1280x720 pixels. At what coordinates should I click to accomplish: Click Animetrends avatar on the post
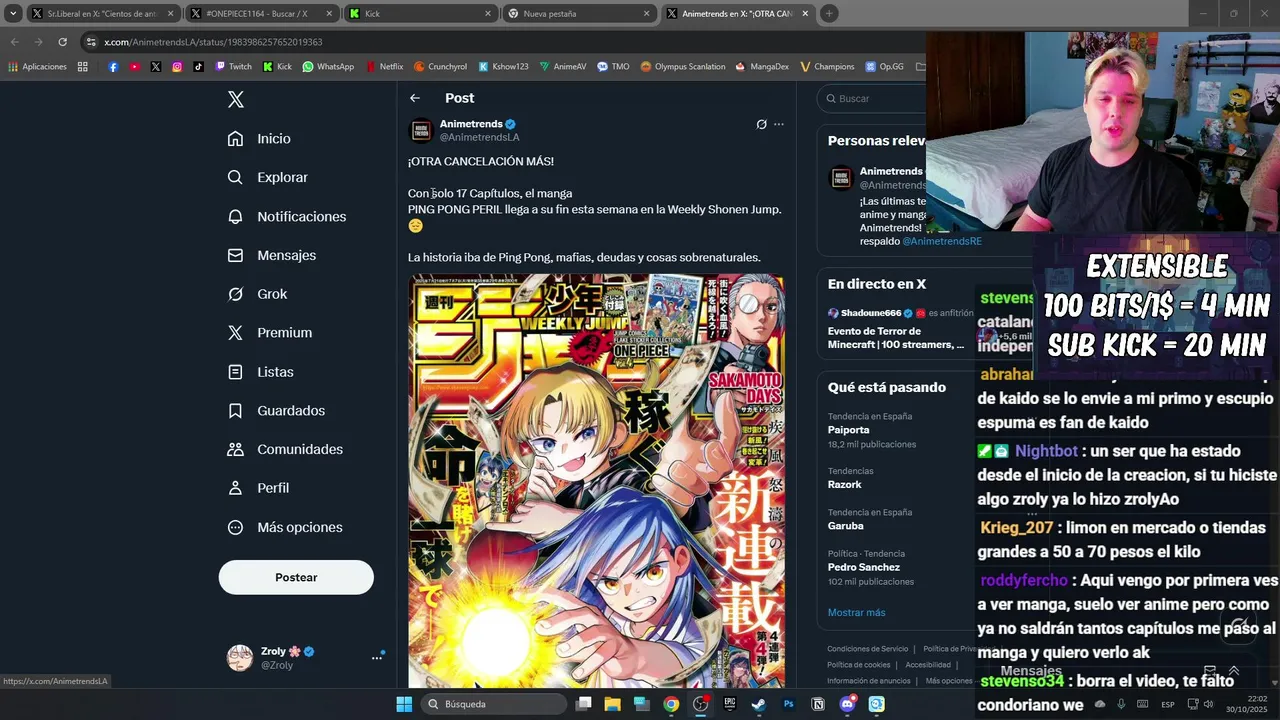point(421,130)
